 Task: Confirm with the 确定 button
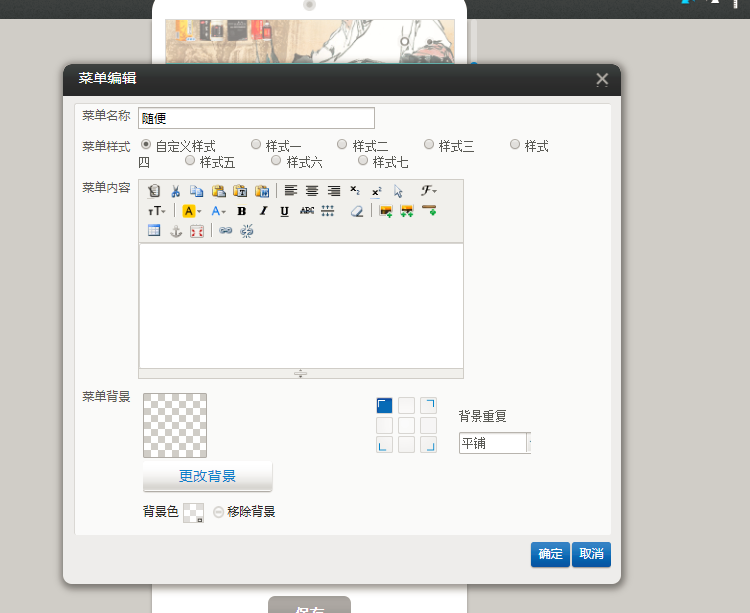[x=550, y=554]
